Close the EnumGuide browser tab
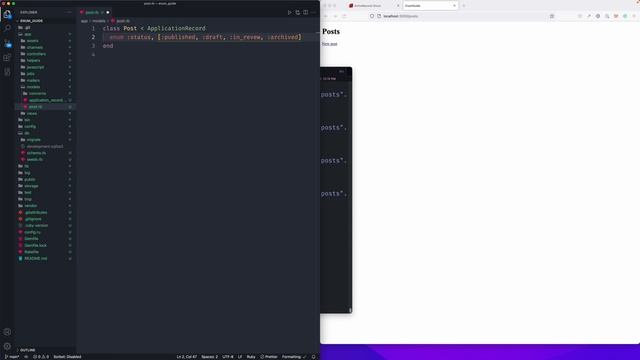Image resolution: width=640 pixels, height=360 pixels. [x=454, y=6]
